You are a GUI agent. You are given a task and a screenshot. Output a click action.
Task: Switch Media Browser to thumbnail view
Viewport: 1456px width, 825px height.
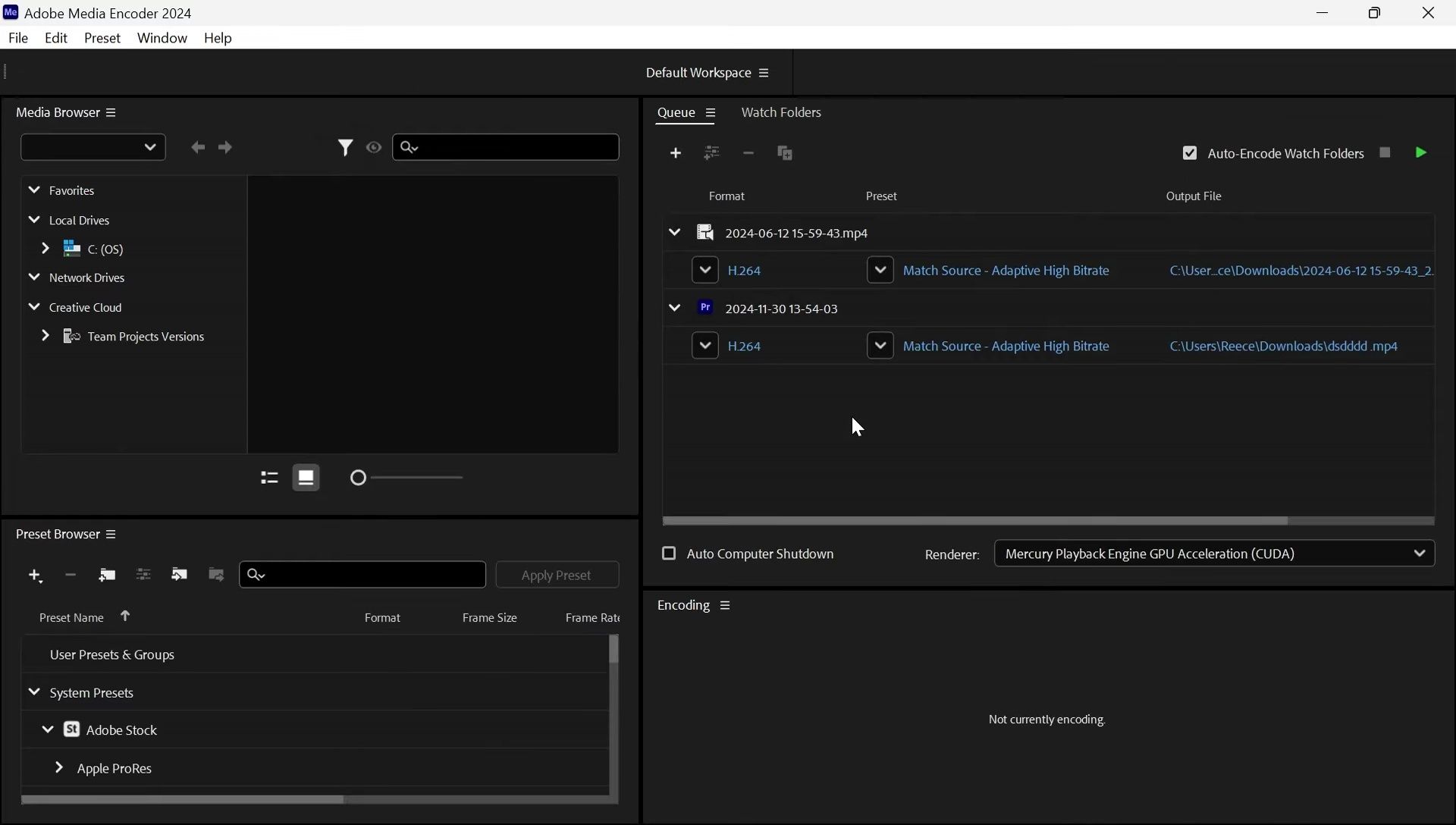[306, 478]
